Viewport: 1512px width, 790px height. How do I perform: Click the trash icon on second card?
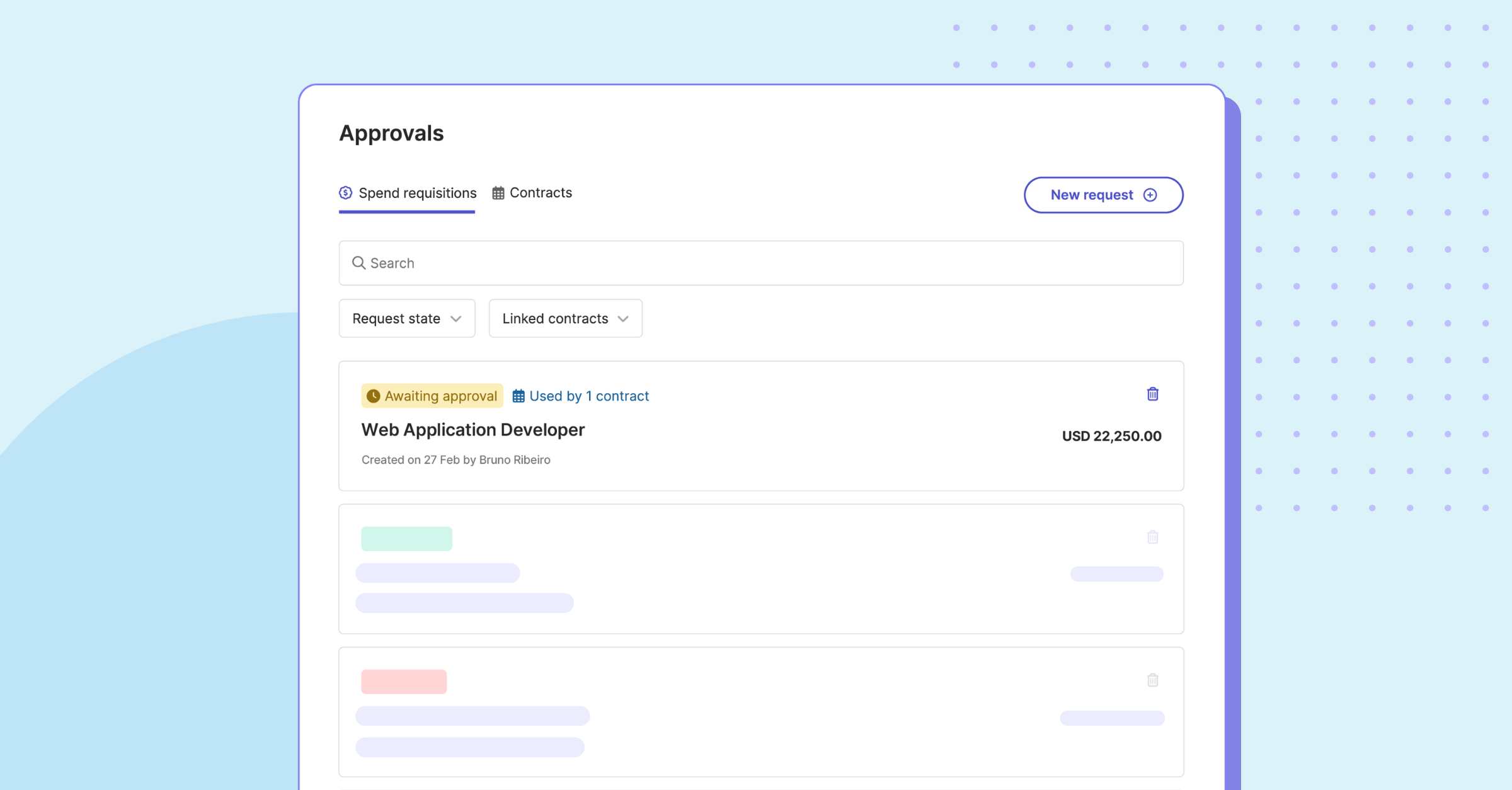pyautogui.click(x=1152, y=537)
